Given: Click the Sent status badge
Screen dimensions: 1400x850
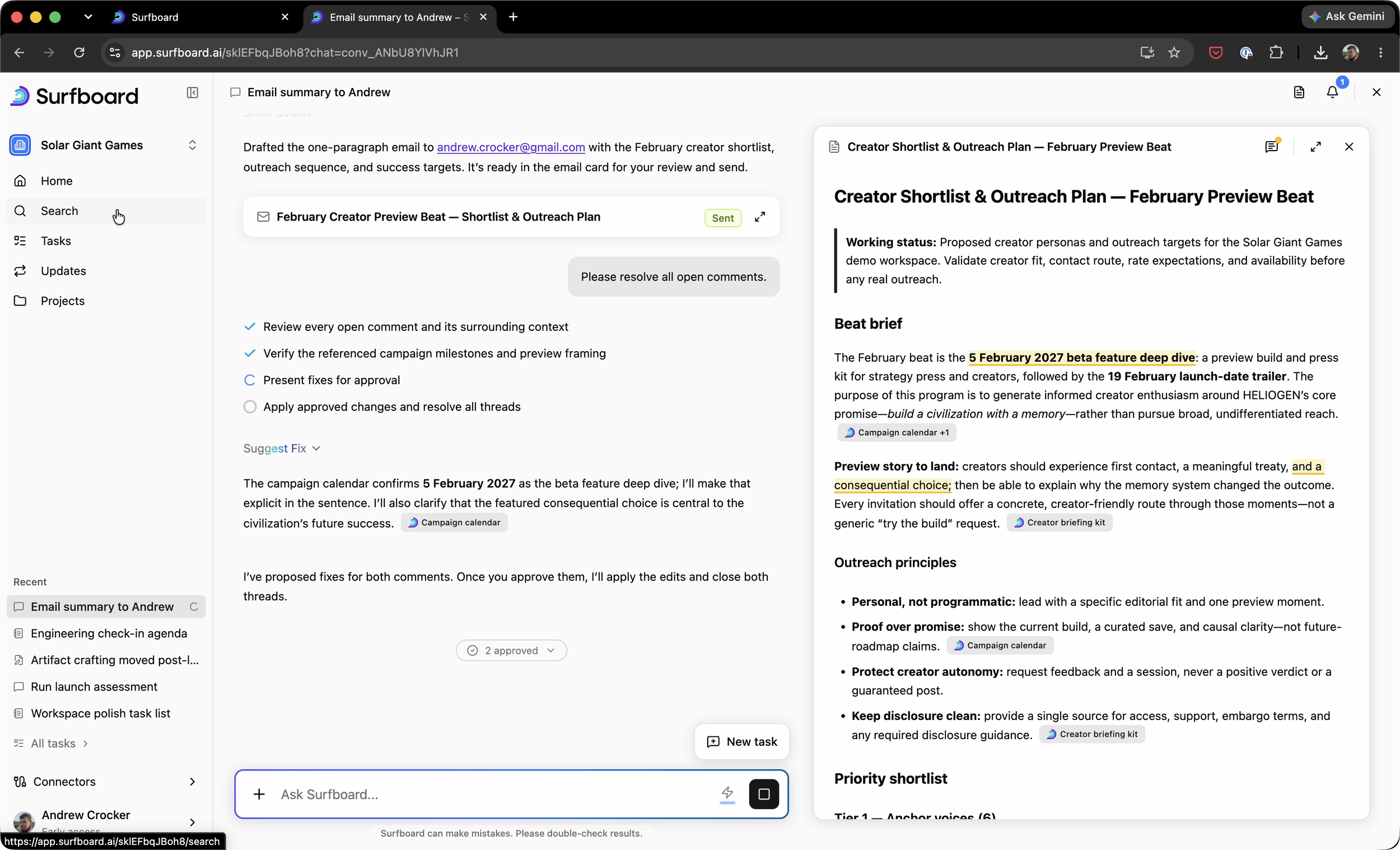Looking at the screenshot, I should pos(723,218).
